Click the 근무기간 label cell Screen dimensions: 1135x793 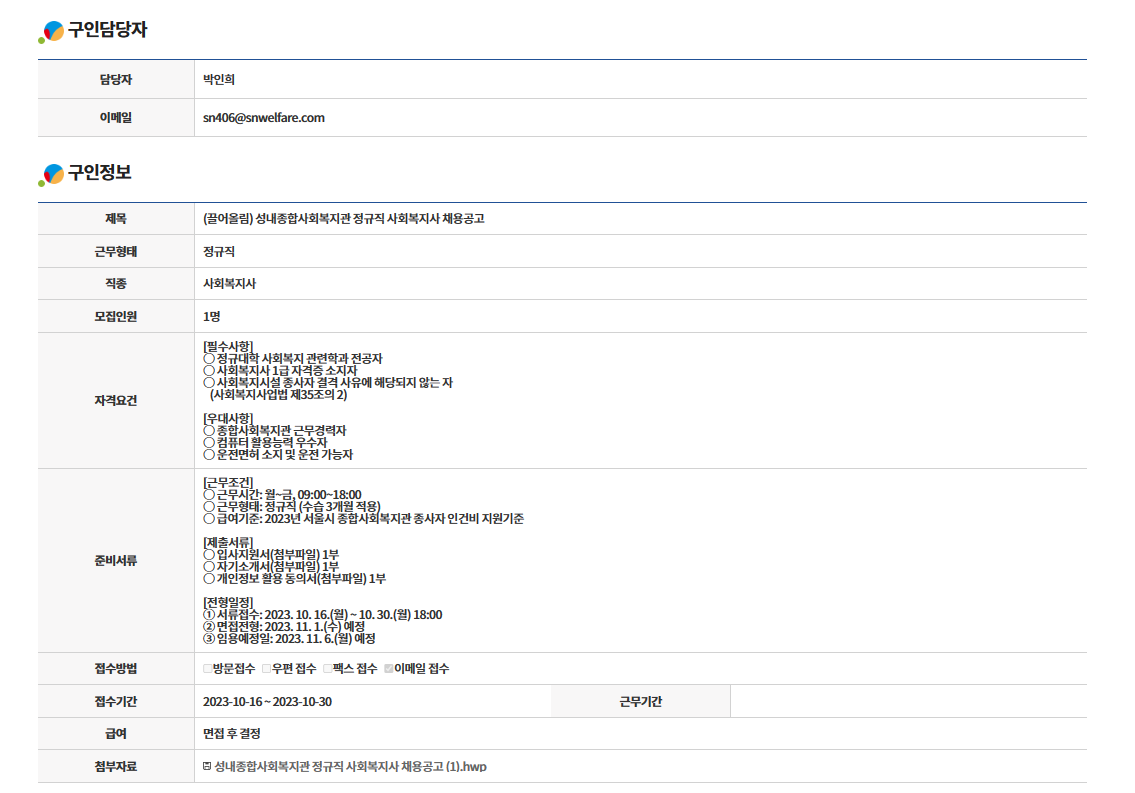tap(640, 702)
